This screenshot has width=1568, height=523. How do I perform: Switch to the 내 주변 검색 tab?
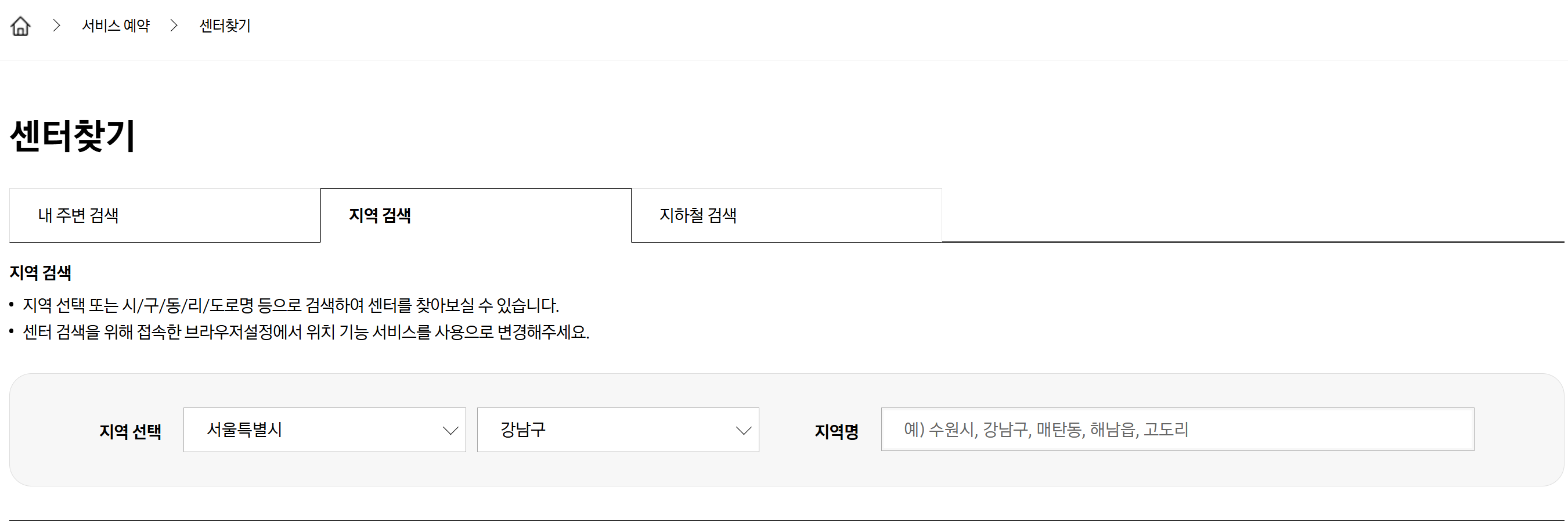pyautogui.click(x=164, y=215)
